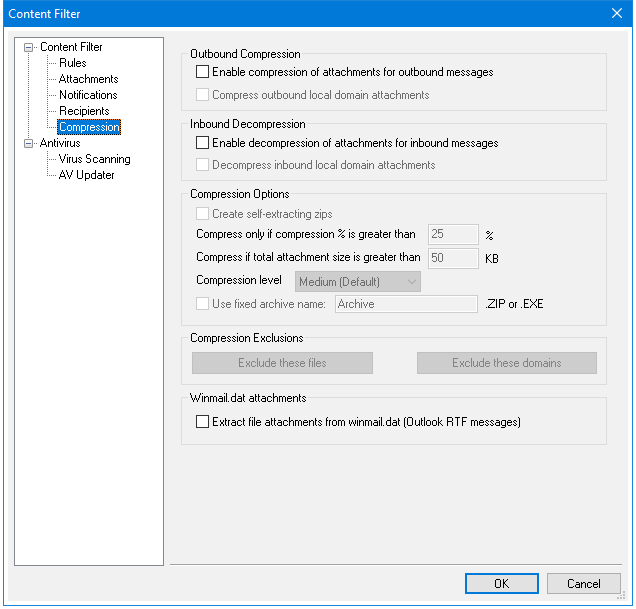Collapse the Content Filter tree node
636x609 pixels.
tap(29, 47)
